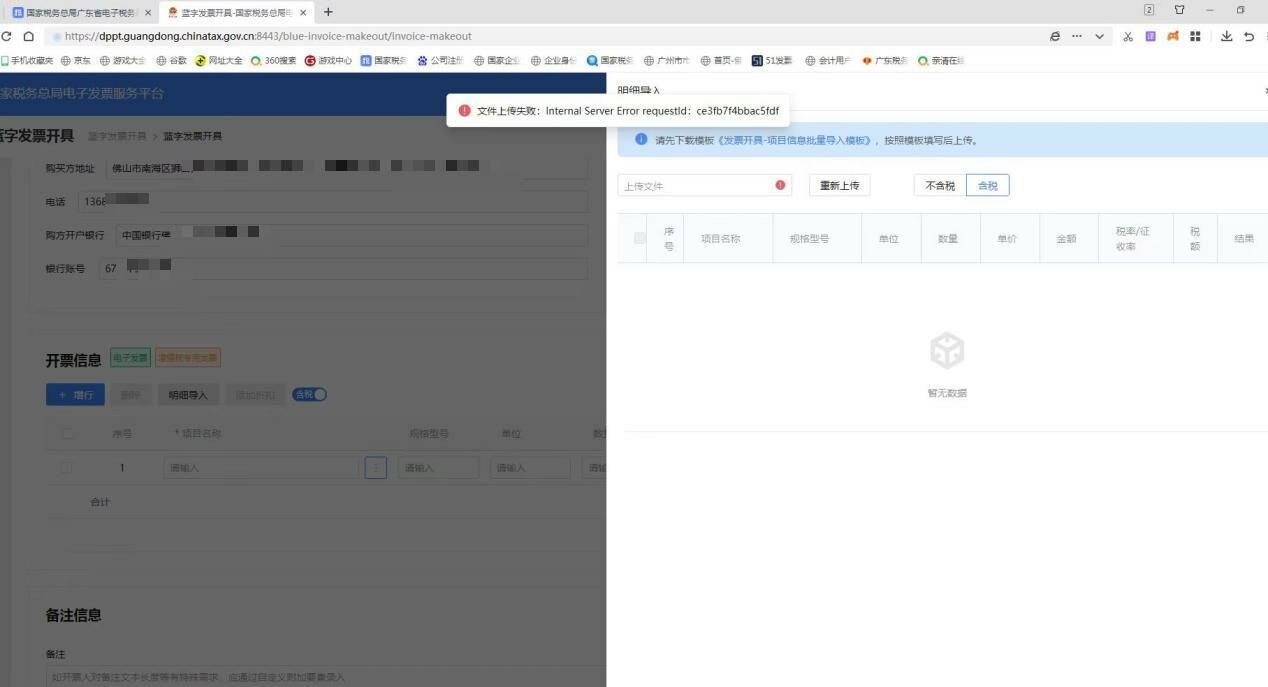This screenshot has height=687, width=1268.
Task: Close the first browser tab
Action: tap(149, 12)
